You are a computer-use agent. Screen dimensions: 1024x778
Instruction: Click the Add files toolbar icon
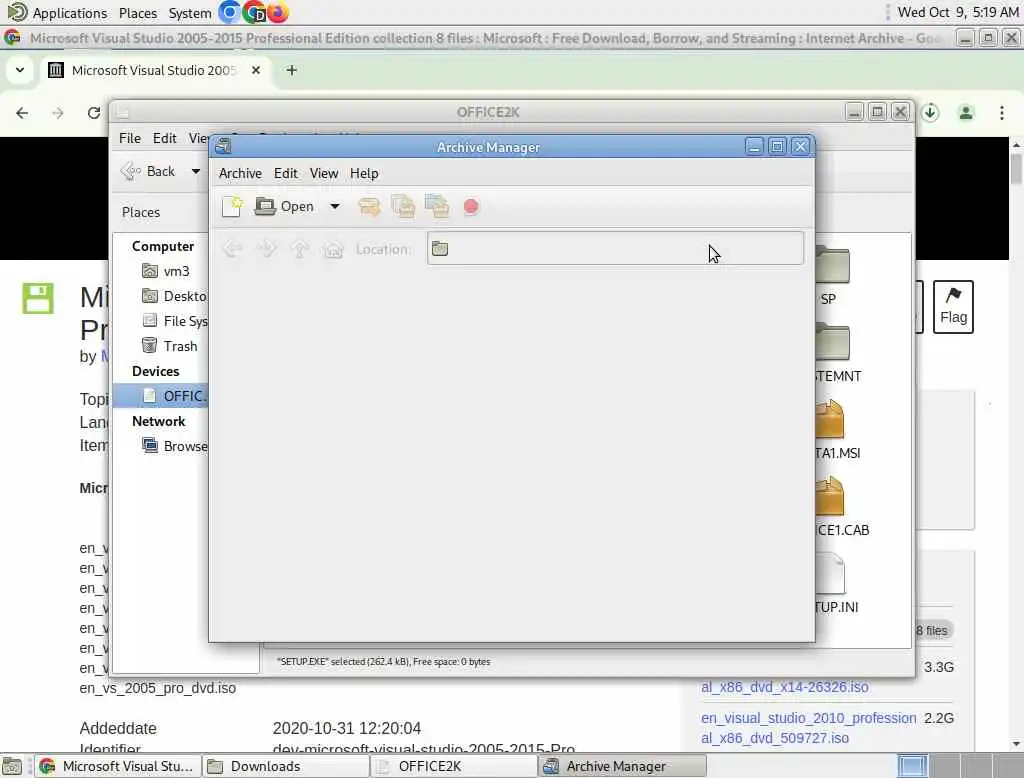click(x=403, y=206)
